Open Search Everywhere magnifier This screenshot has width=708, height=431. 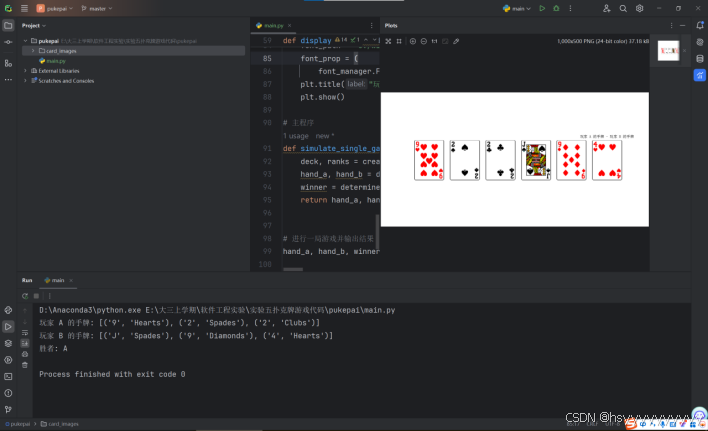point(623,8)
